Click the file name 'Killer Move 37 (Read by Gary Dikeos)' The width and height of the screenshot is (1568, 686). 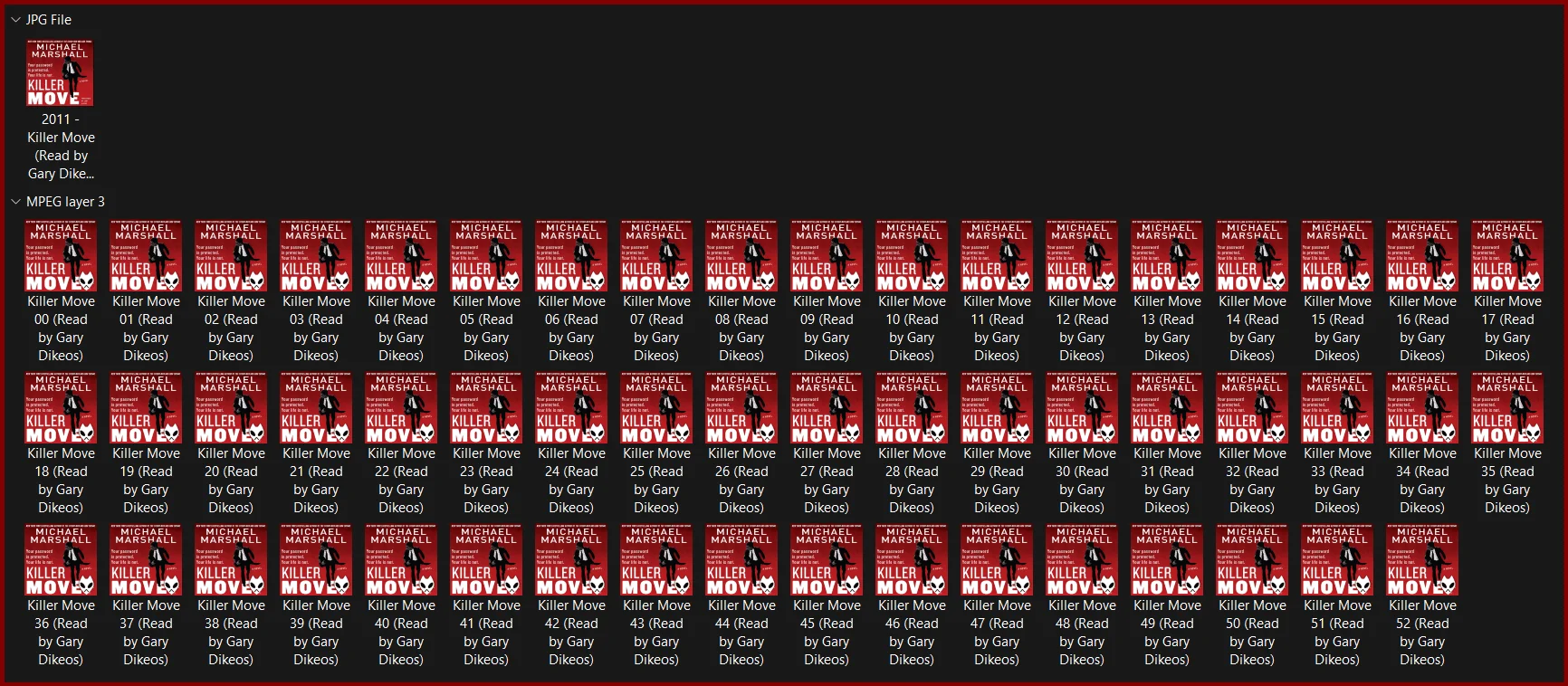(146, 633)
